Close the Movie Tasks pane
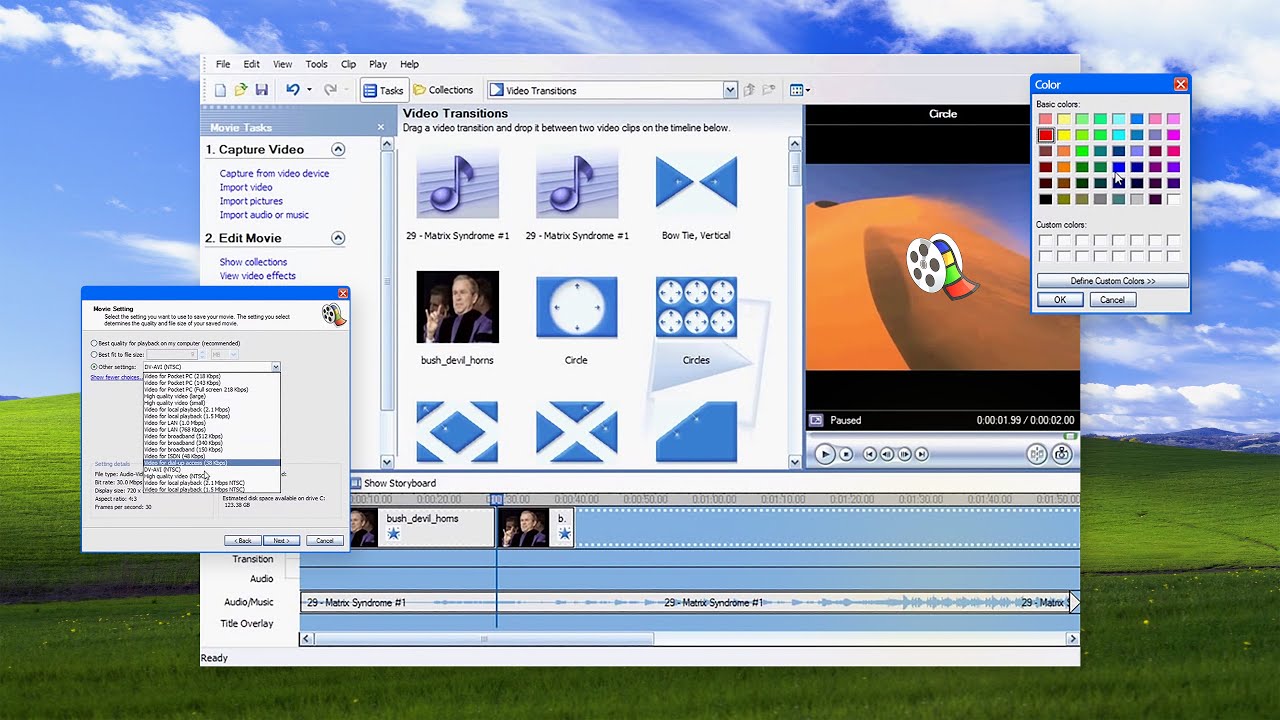This screenshot has width=1280, height=720. point(380,128)
